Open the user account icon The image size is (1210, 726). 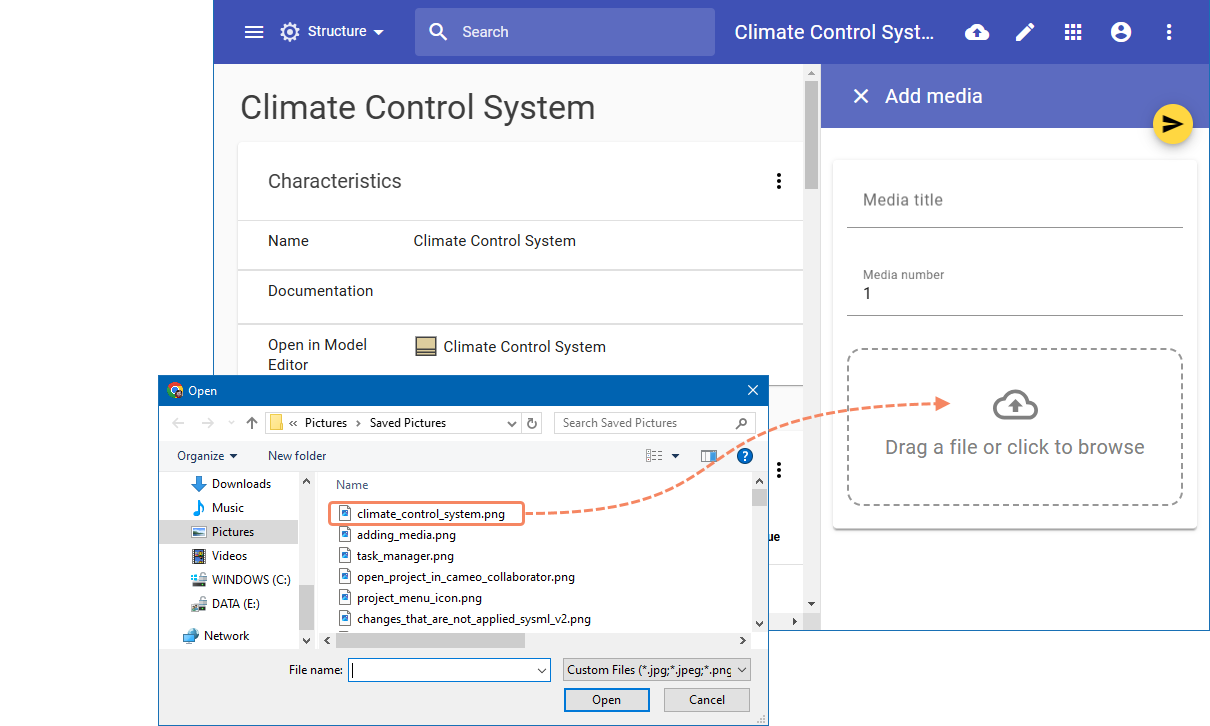[x=1121, y=32]
